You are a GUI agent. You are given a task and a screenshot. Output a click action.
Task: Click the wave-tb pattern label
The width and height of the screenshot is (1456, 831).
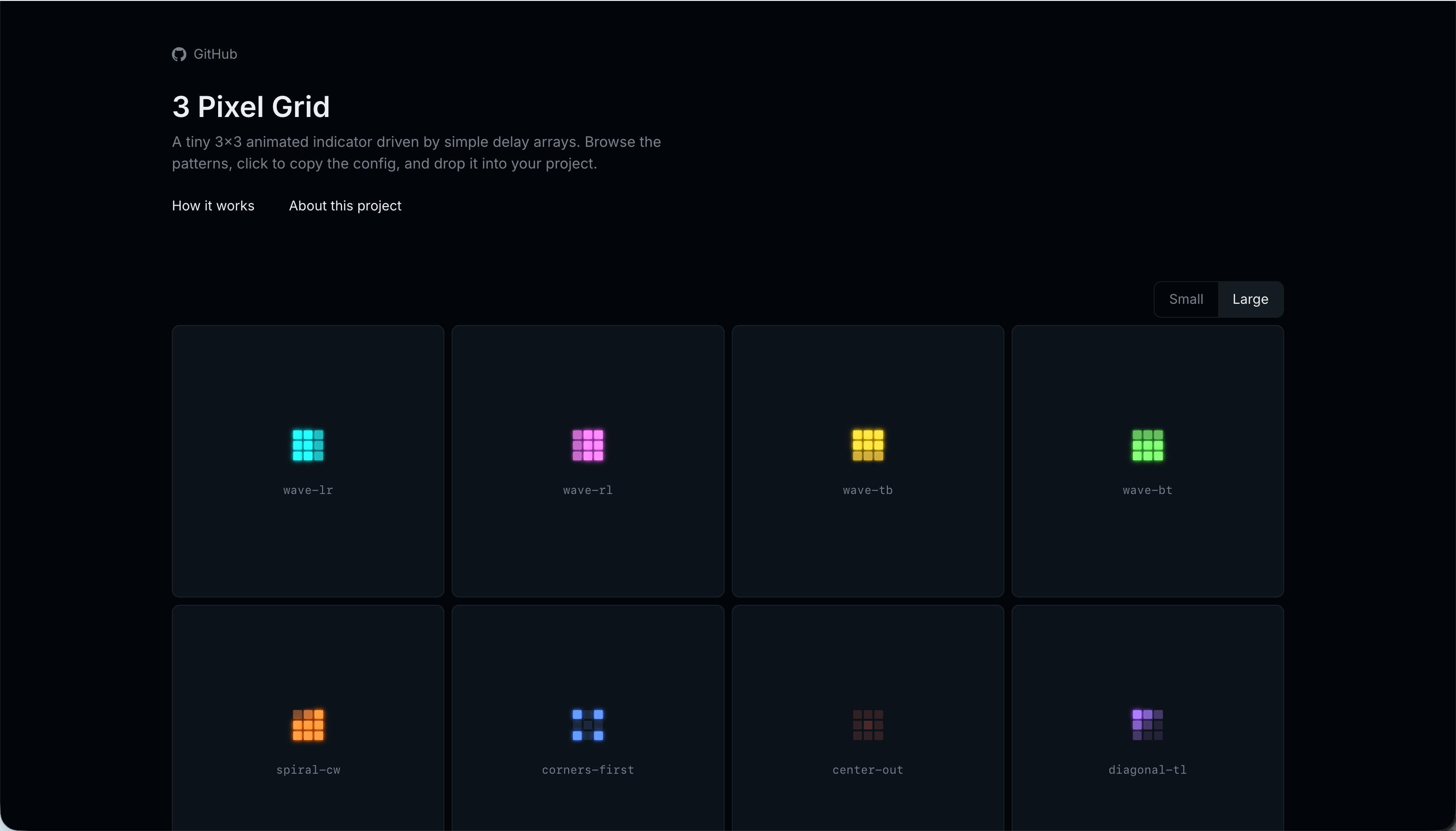pyautogui.click(x=867, y=490)
